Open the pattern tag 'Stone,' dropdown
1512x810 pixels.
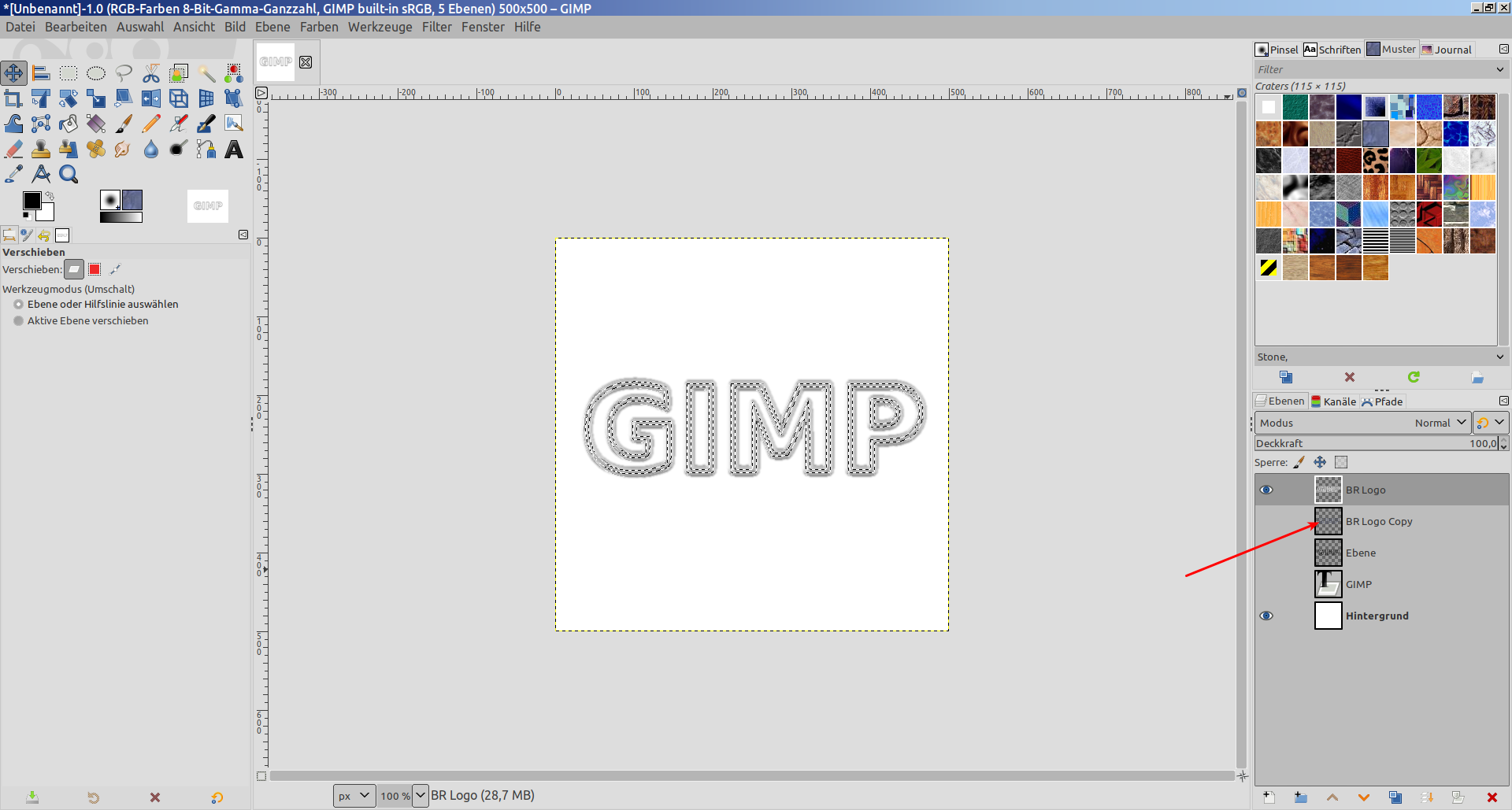pyautogui.click(x=1380, y=357)
